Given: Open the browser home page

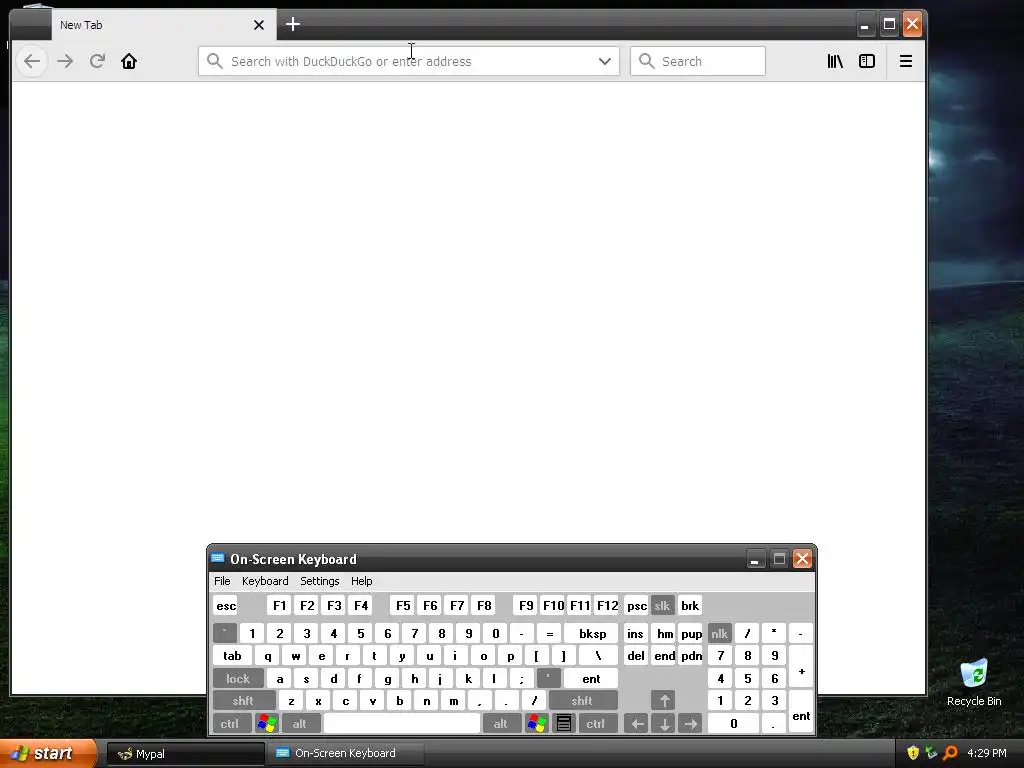Looking at the screenshot, I should point(129,61).
